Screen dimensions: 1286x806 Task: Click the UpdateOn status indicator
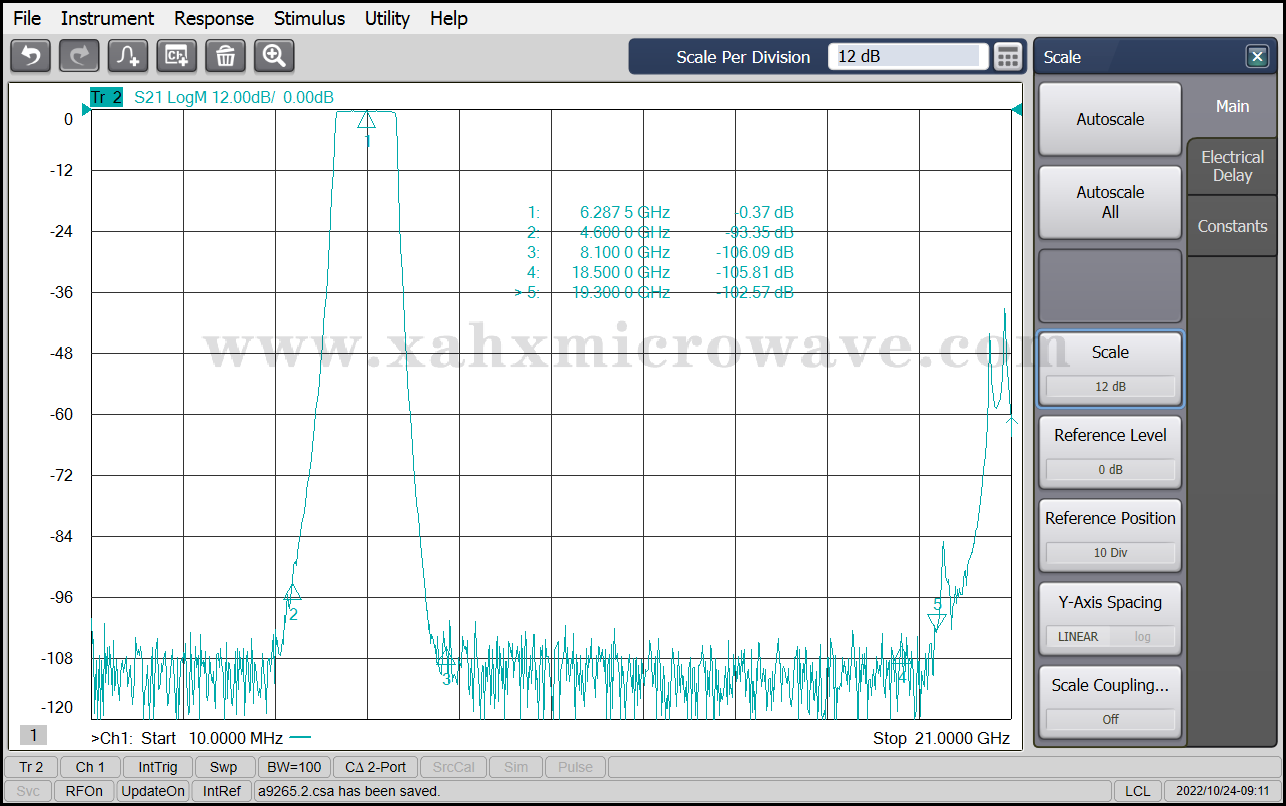click(153, 791)
